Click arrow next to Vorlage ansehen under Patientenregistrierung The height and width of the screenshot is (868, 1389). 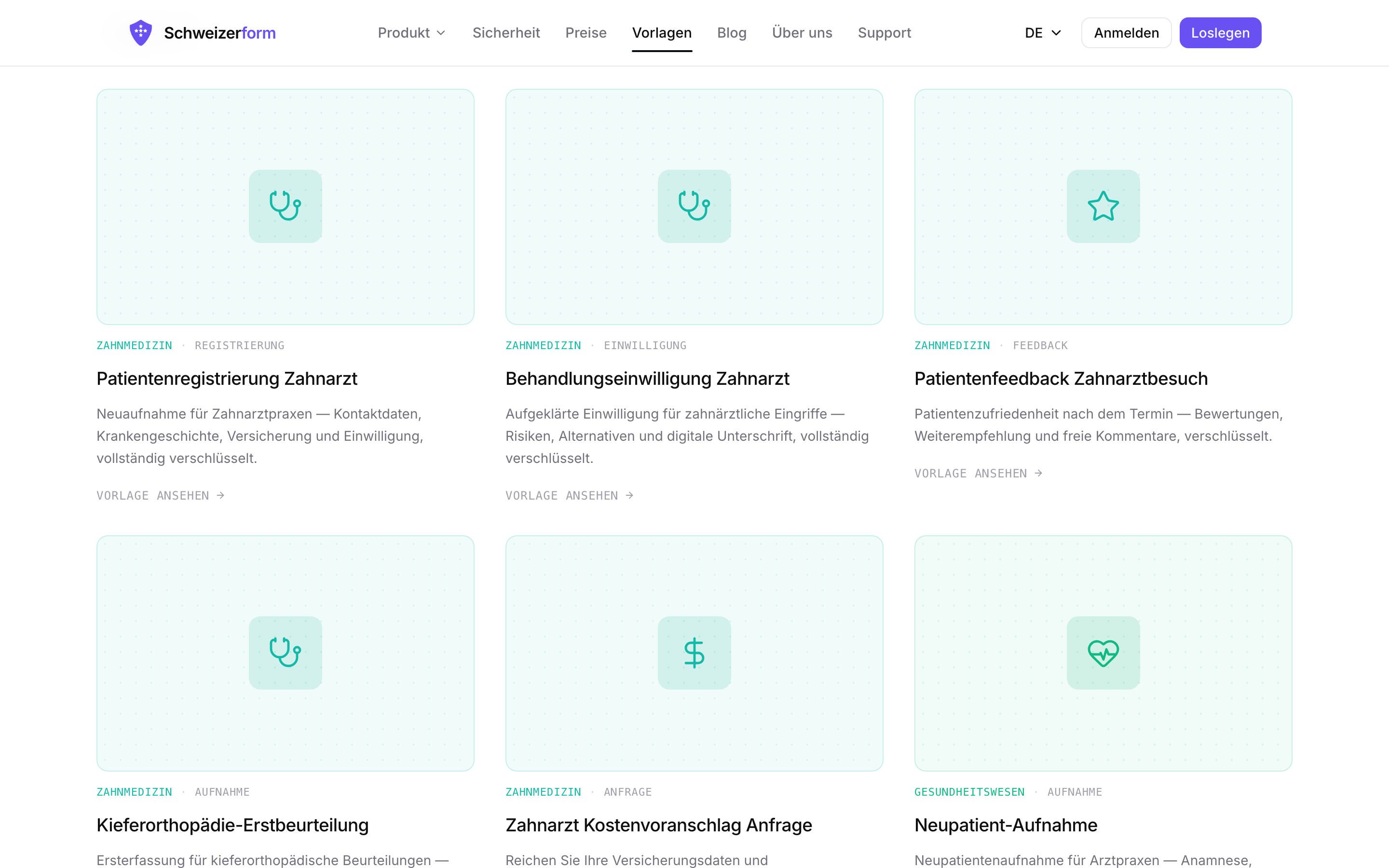220,495
